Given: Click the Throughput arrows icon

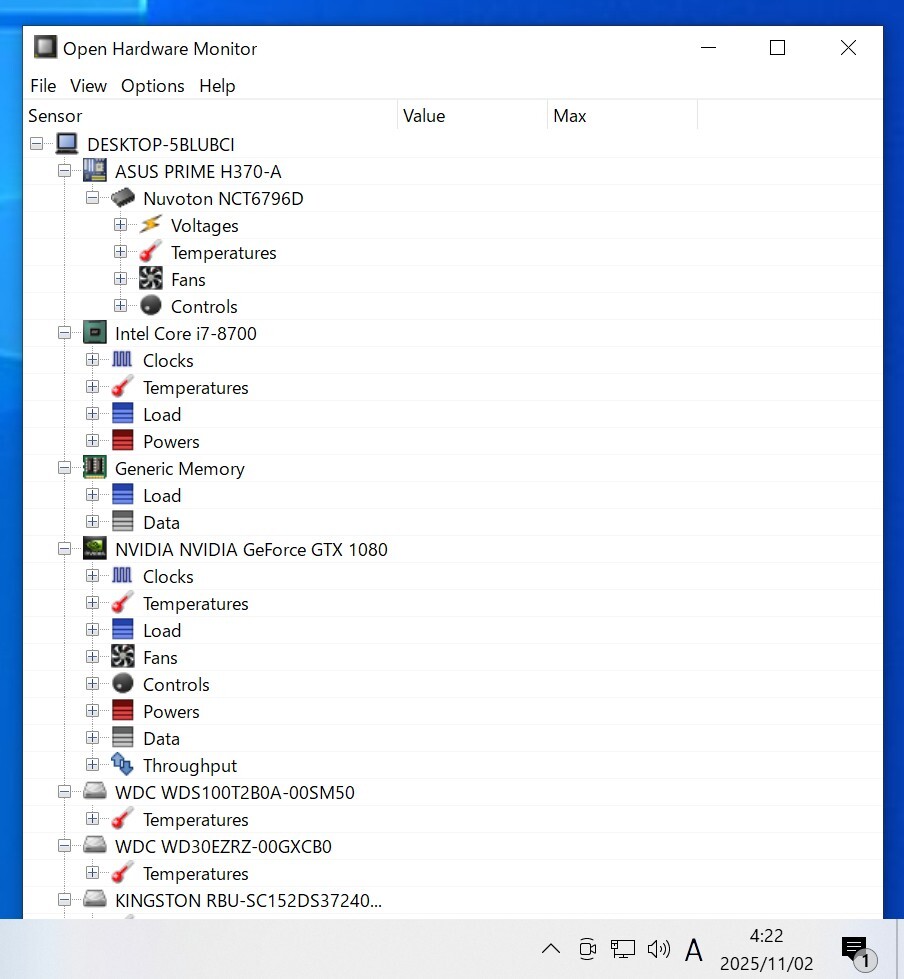Looking at the screenshot, I should [x=122, y=764].
